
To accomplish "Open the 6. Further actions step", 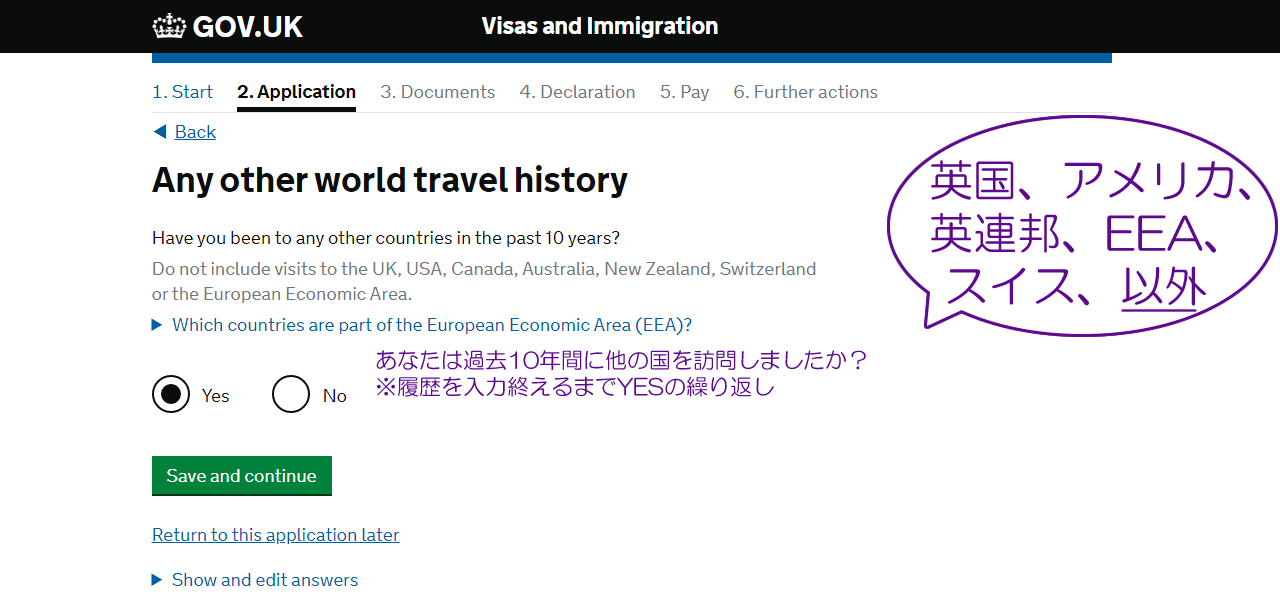I will [805, 92].
